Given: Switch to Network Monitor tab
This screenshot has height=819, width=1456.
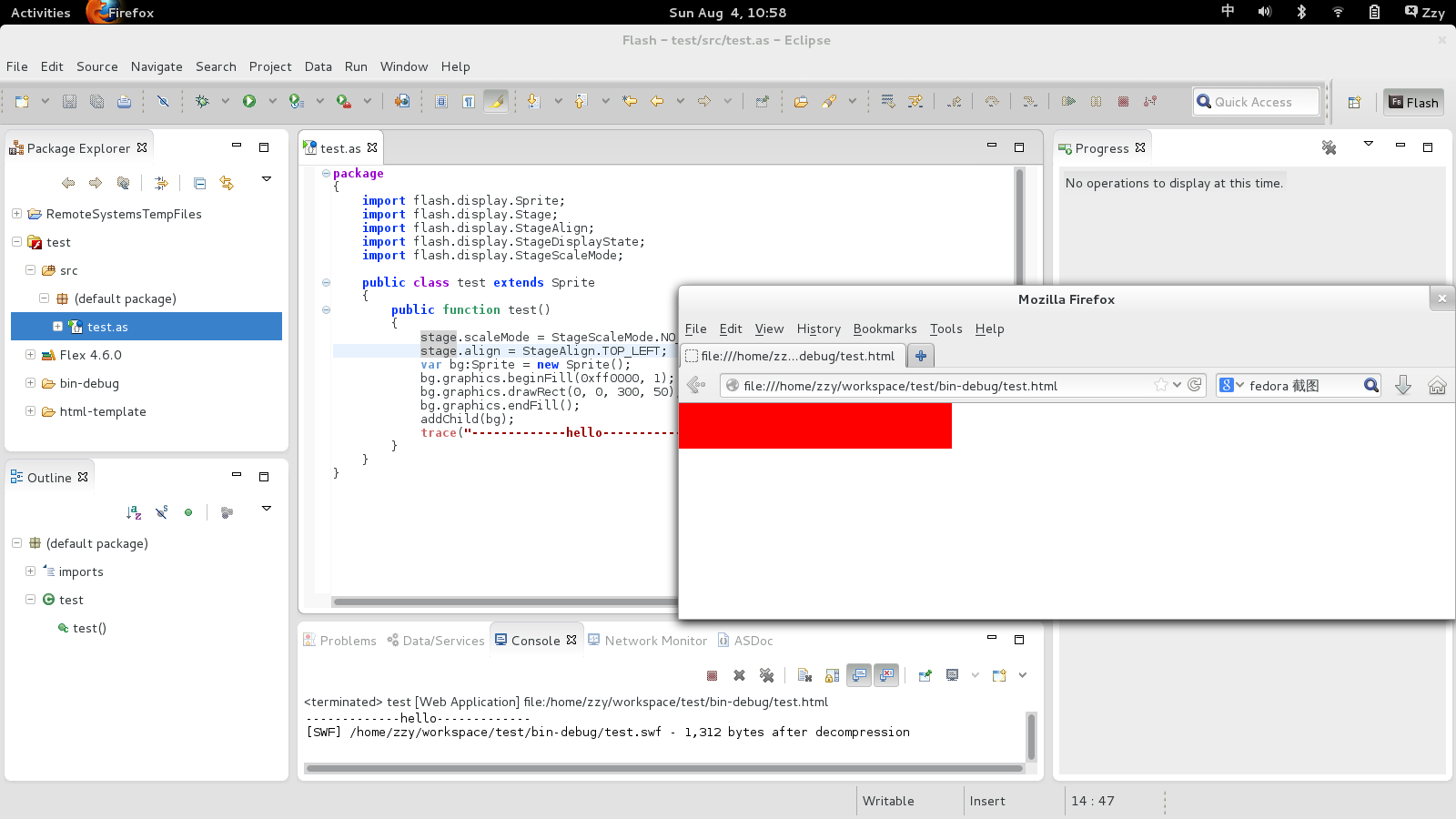Looking at the screenshot, I should coord(647,641).
